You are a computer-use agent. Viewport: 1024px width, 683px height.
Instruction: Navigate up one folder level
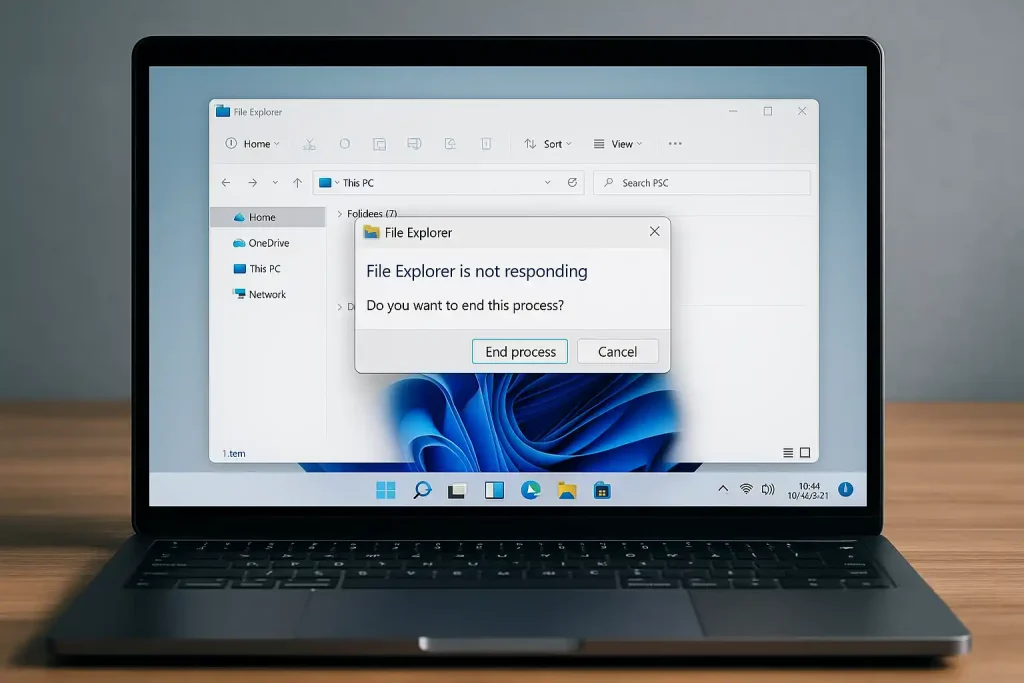tap(296, 182)
